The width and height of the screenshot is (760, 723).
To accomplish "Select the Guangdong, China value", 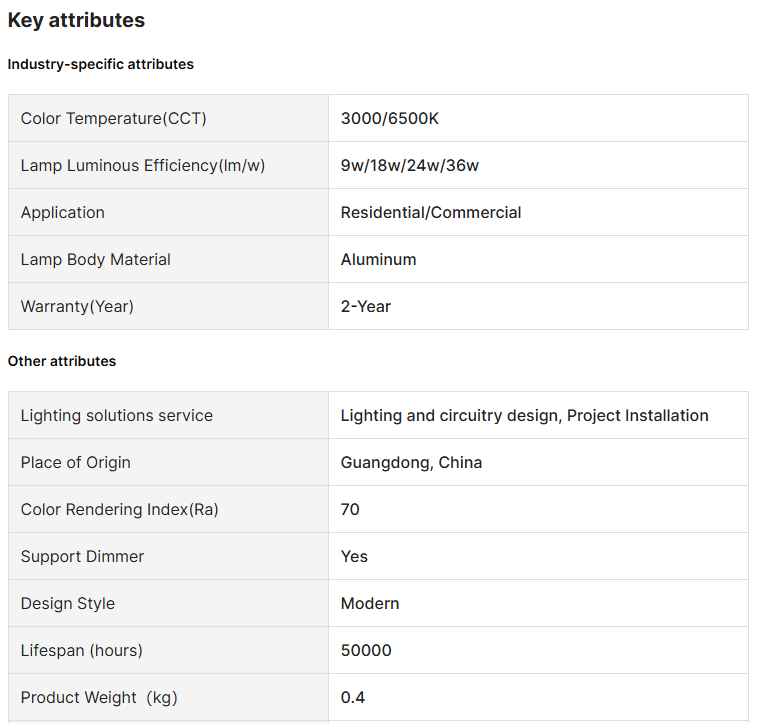I will coord(411,463).
